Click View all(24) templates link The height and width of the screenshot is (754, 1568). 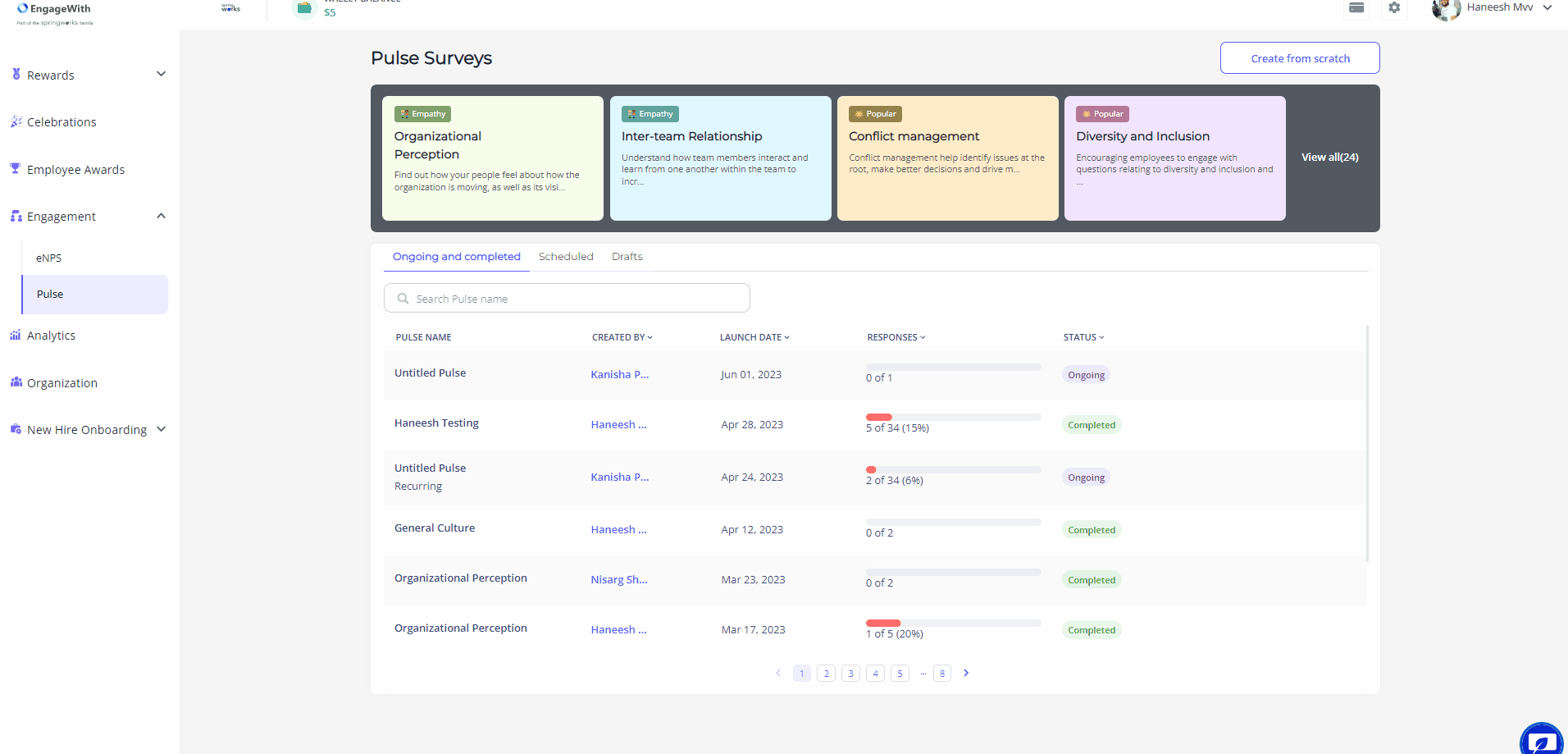[1329, 157]
